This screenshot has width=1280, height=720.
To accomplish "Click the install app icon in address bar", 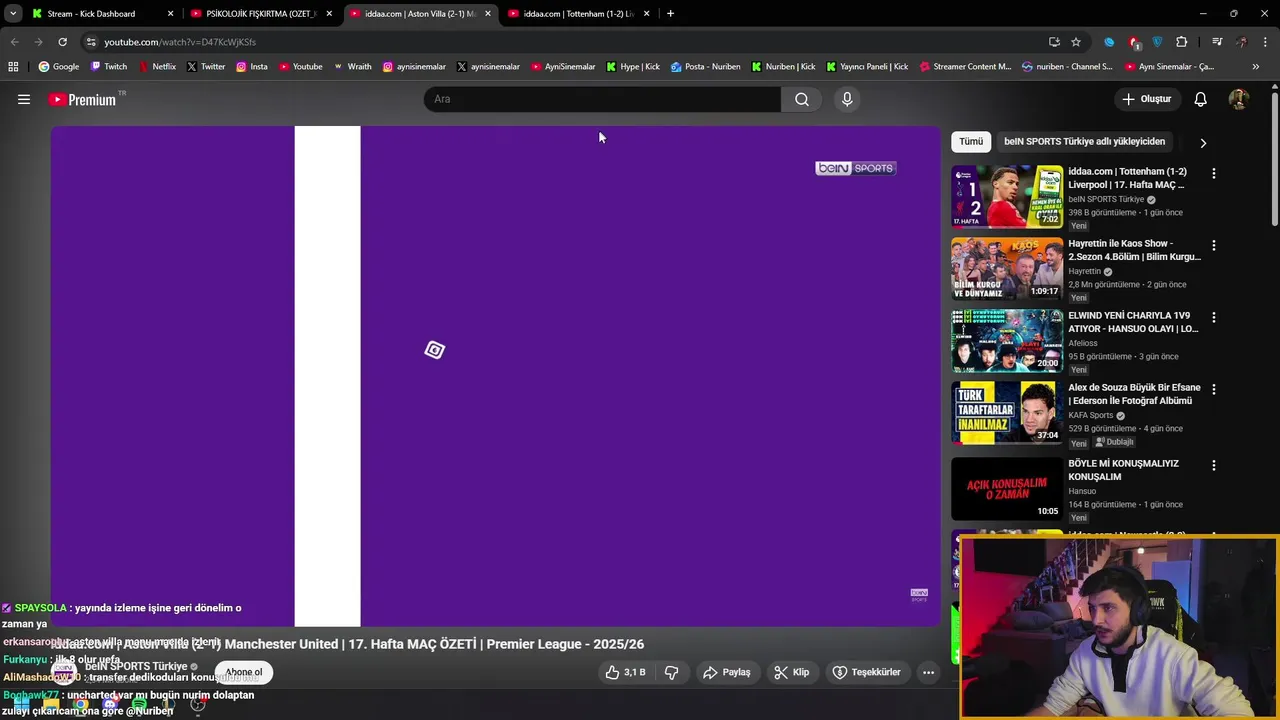I will [x=1054, y=42].
